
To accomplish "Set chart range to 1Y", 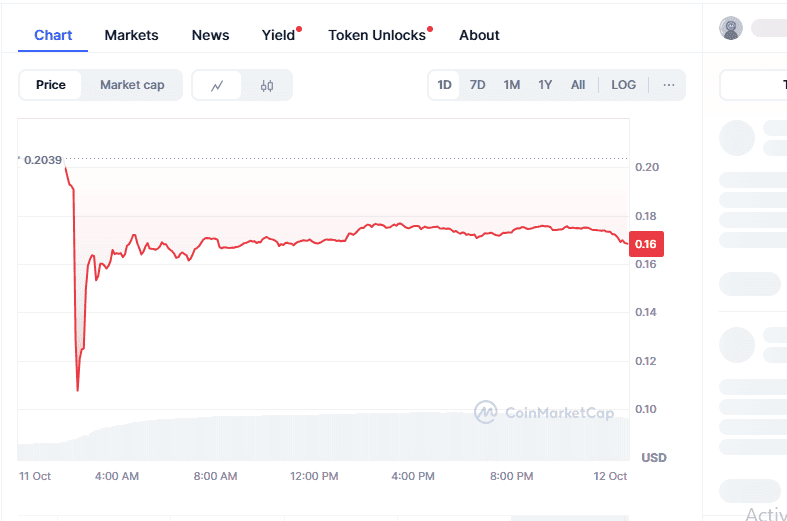I will click(545, 85).
